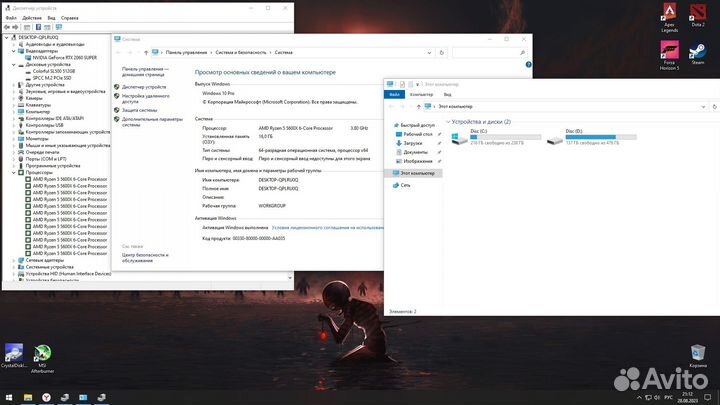Screen dimensions: 720x405
Task: Open the Вид menu in Device Manager
Action: coord(51,18)
